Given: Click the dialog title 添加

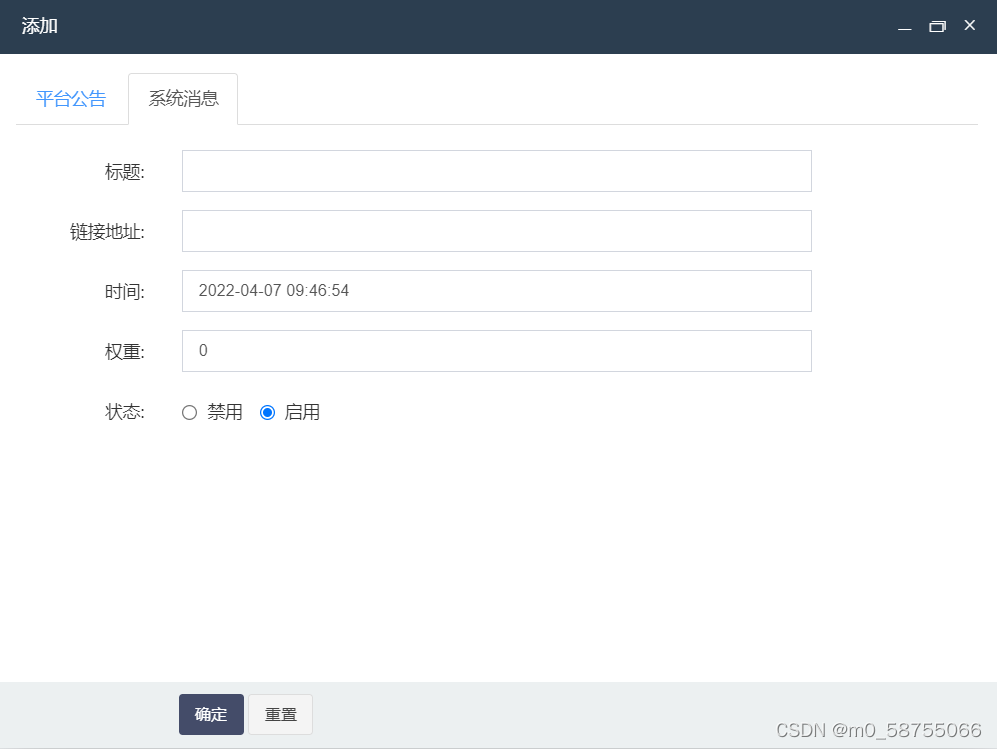Looking at the screenshot, I should tap(39, 27).
